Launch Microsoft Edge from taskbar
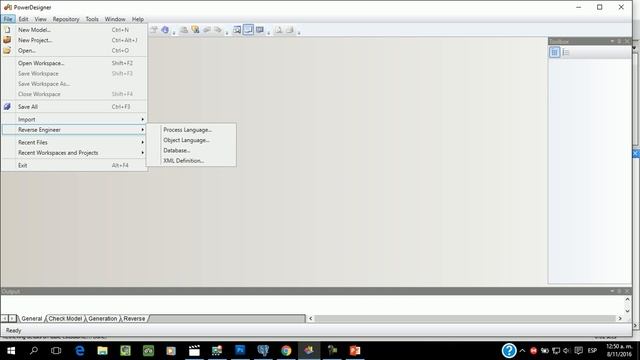Image resolution: width=640 pixels, height=360 pixels. click(x=80, y=351)
